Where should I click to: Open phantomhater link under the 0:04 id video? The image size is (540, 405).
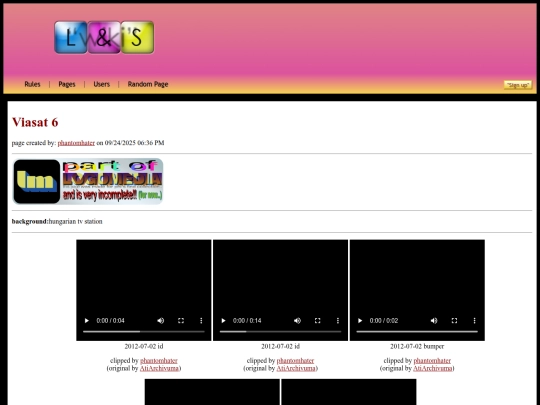(159, 361)
